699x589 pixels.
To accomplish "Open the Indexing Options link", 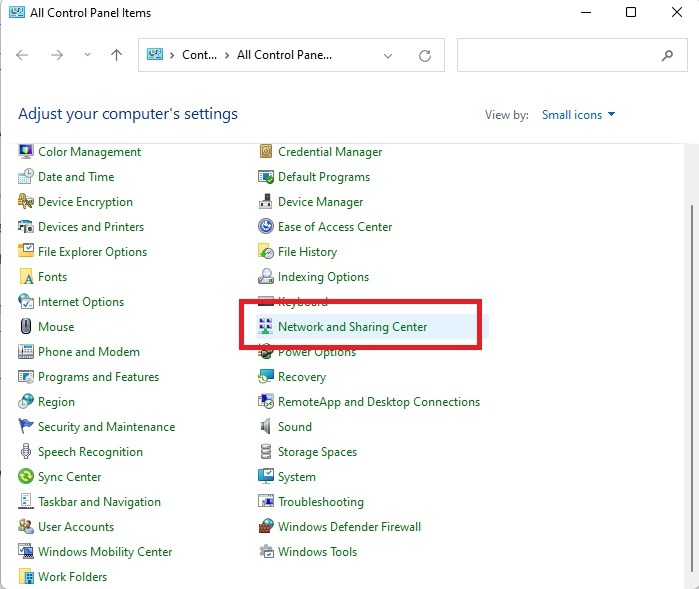I will 323,276.
